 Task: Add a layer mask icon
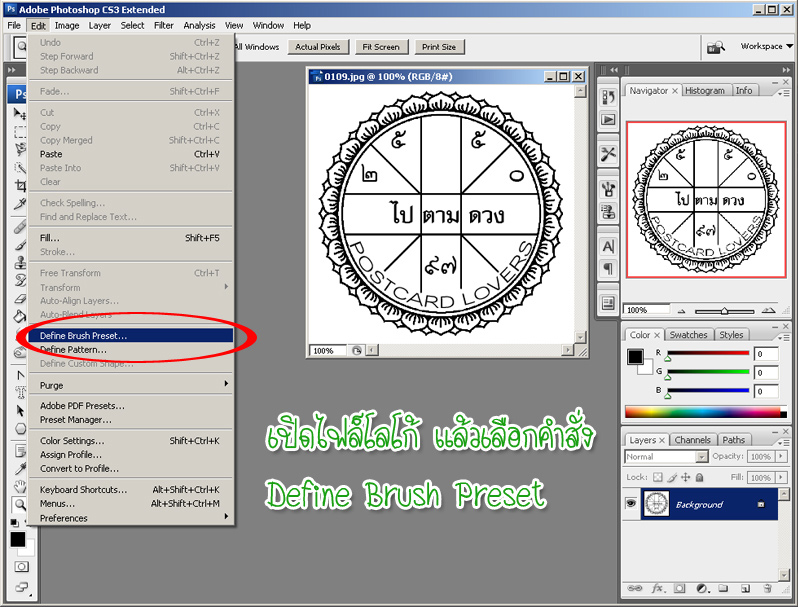[x=679, y=588]
